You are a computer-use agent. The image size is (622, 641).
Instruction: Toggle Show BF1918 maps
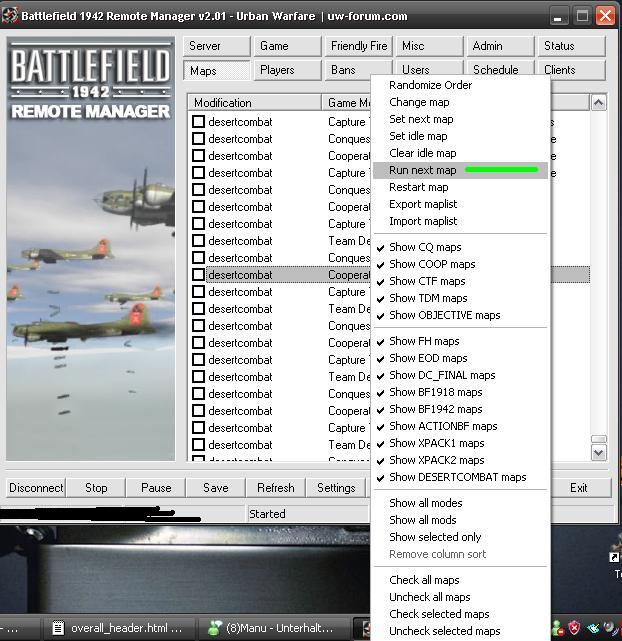[x=460, y=392]
